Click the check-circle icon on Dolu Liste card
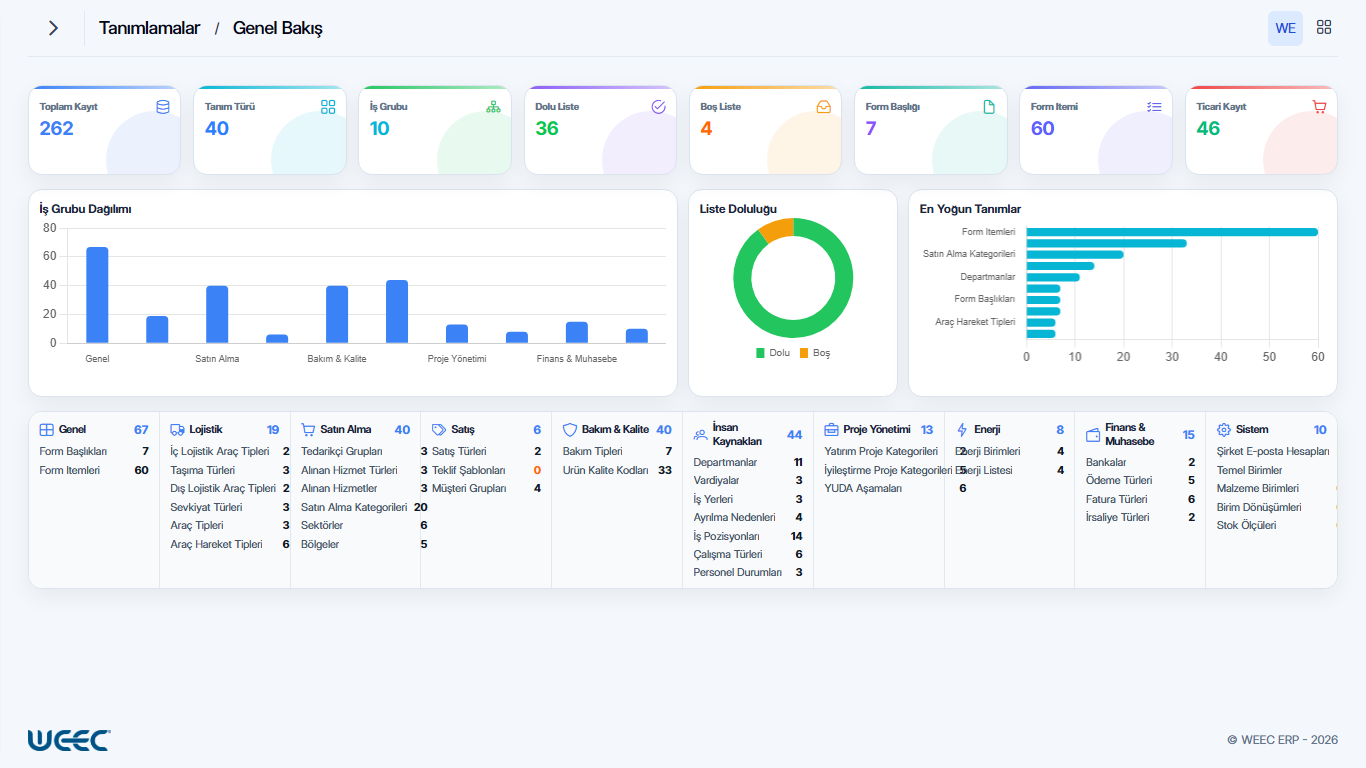1366x768 pixels. click(658, 106)
